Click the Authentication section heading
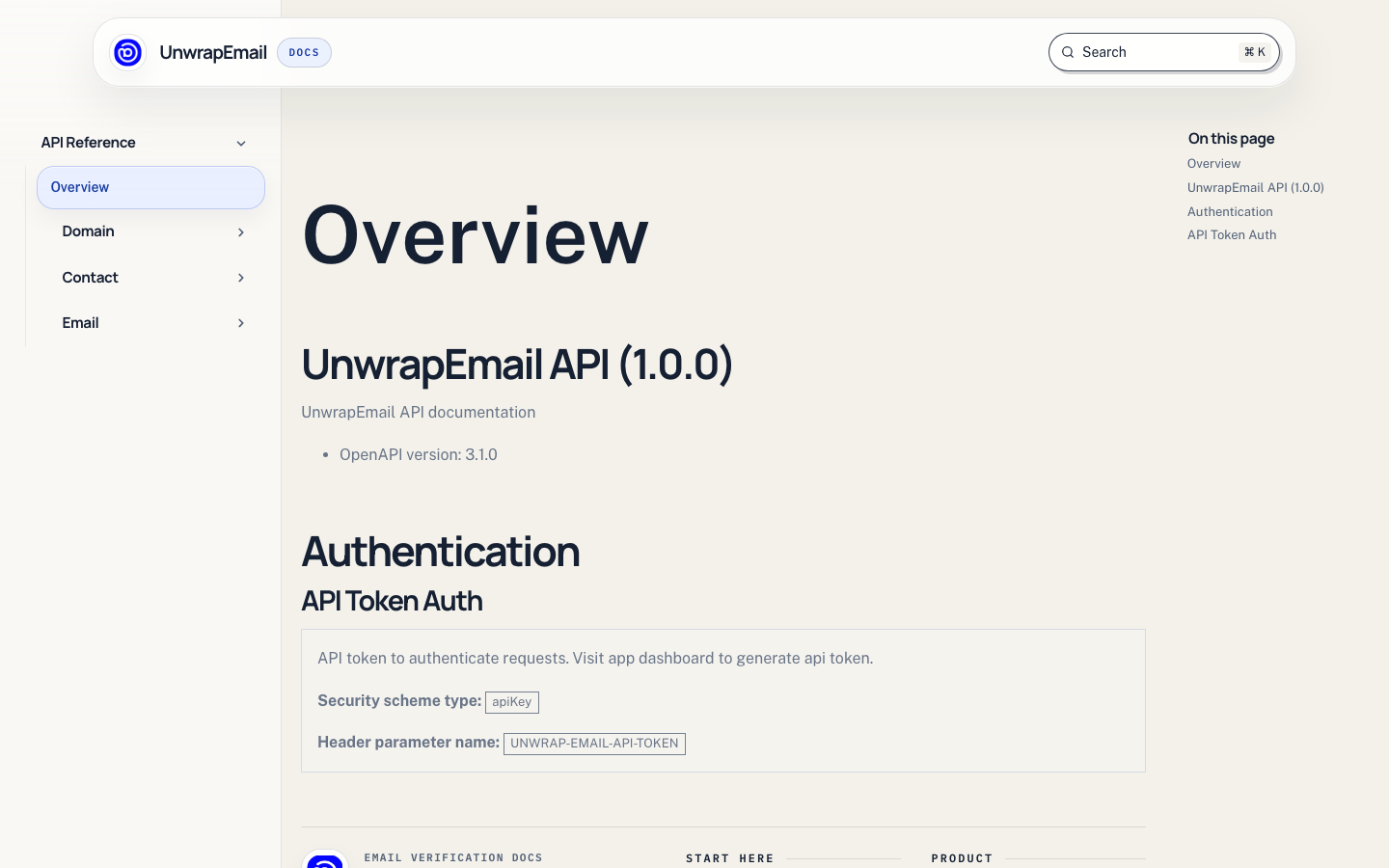1389x868 pixels. point(441,552)
